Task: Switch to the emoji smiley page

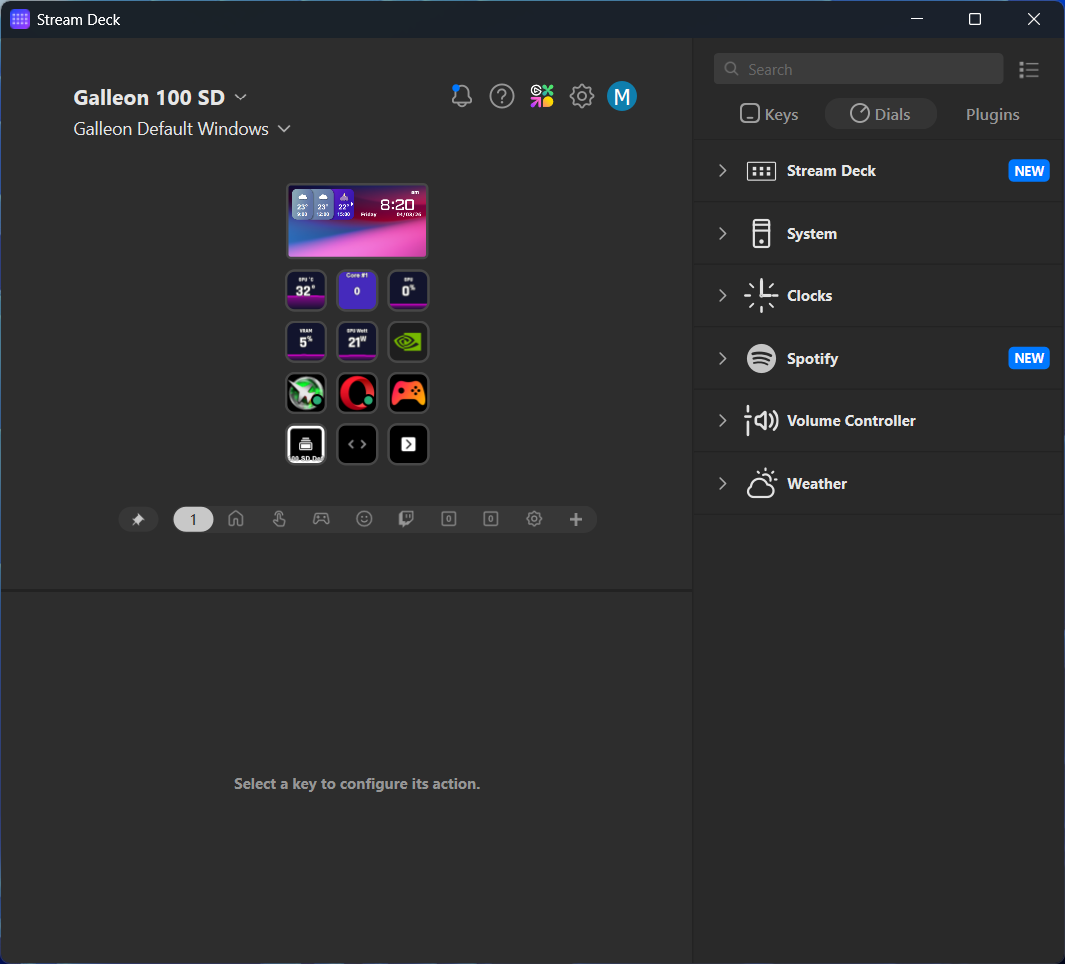Action: click(364, 518)
